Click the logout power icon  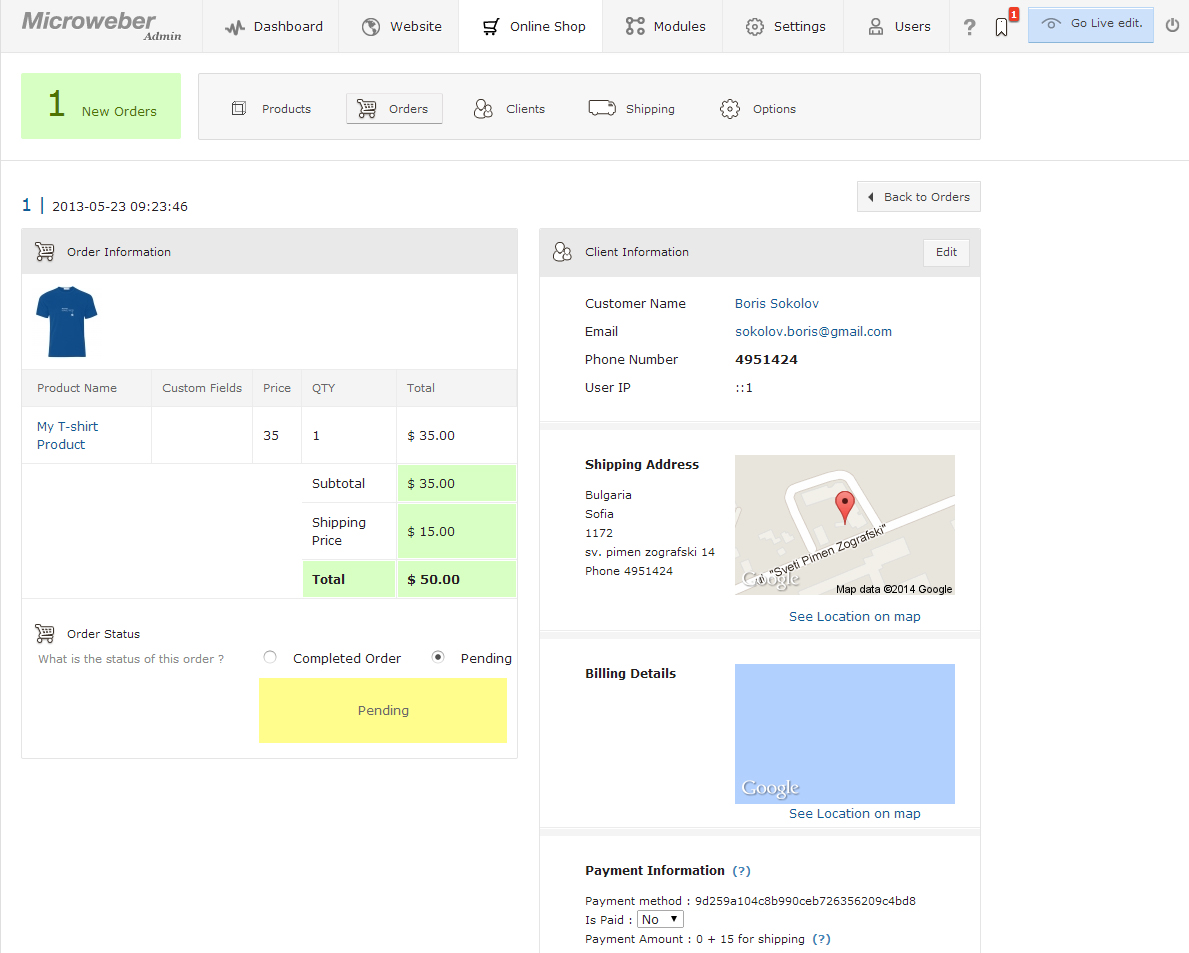pos(1172,24)
